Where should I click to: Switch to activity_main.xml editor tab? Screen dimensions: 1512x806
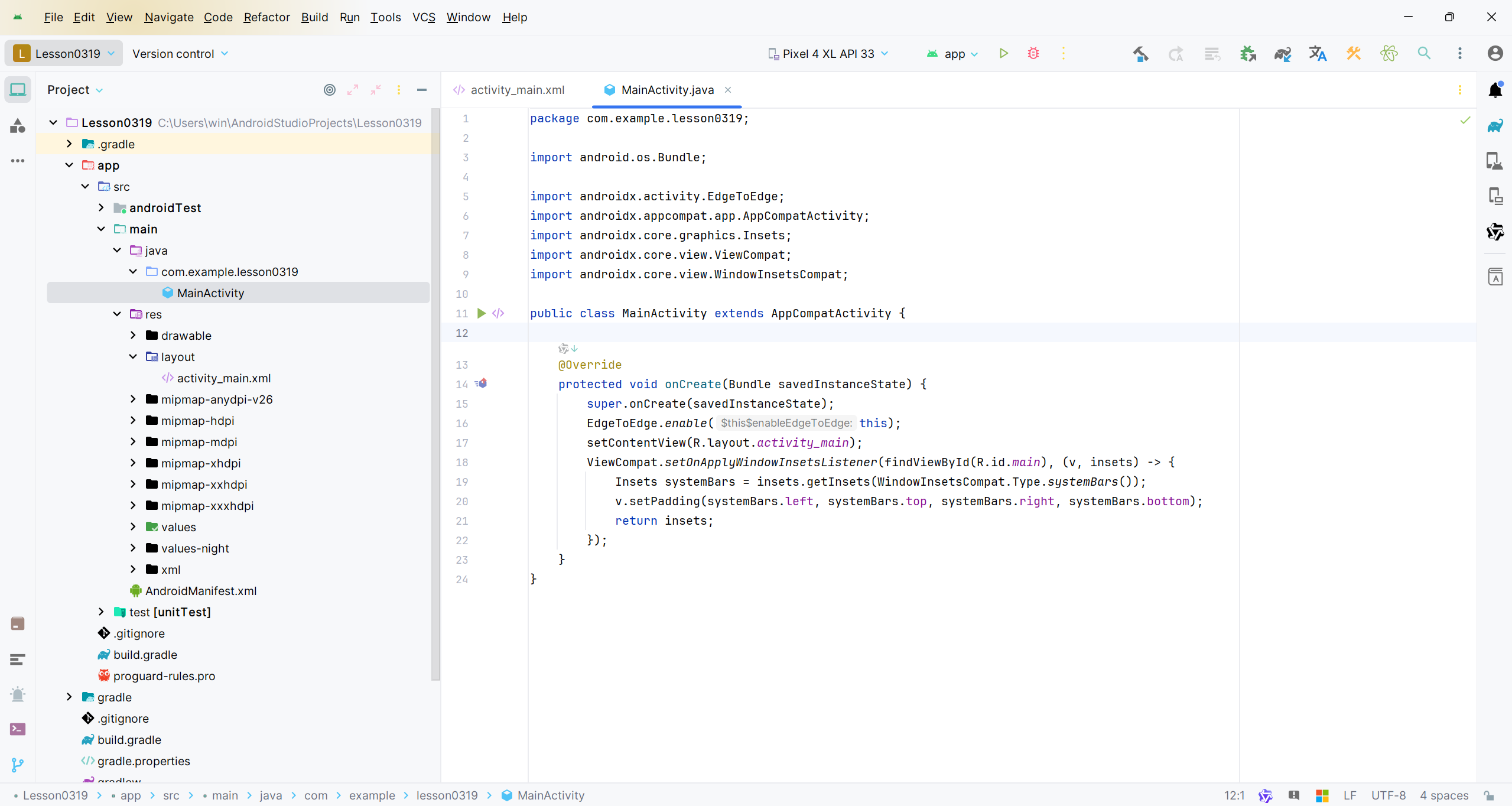click(509, 90)
